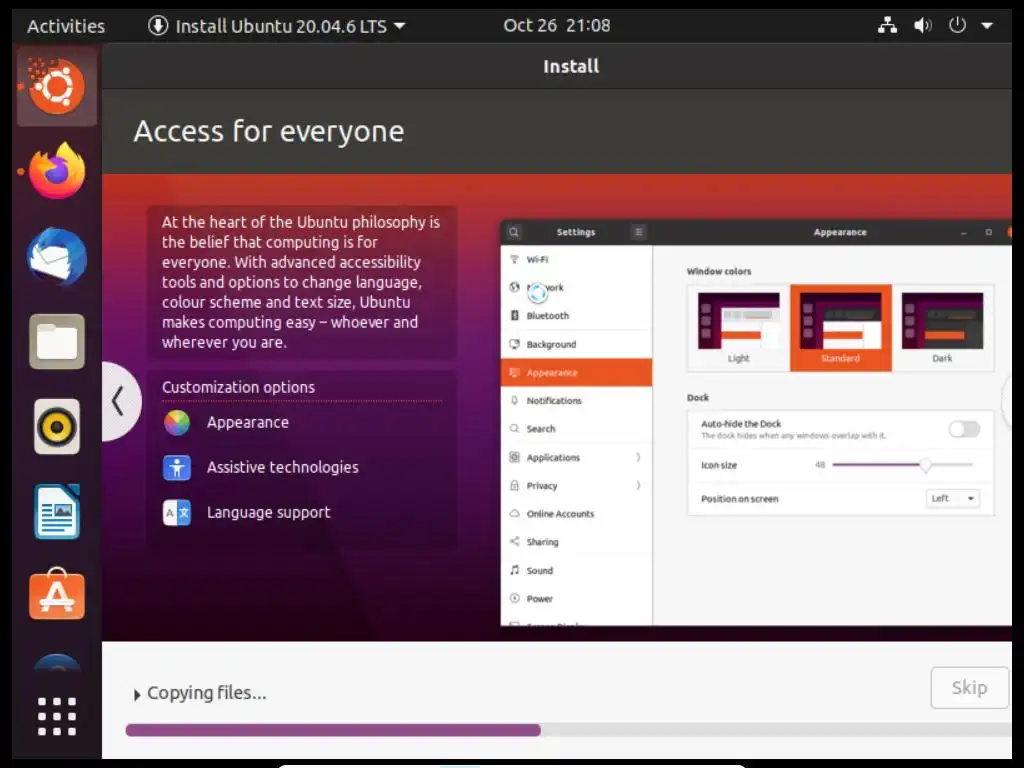1024x768 pixels.
Task: Click the volume speaker icon
Action: 922,25
